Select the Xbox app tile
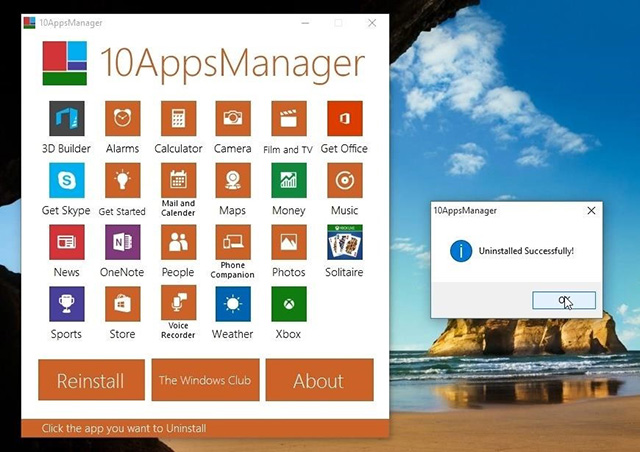The width and height of the screenshot is (640, 452). (x=289, y=304)
